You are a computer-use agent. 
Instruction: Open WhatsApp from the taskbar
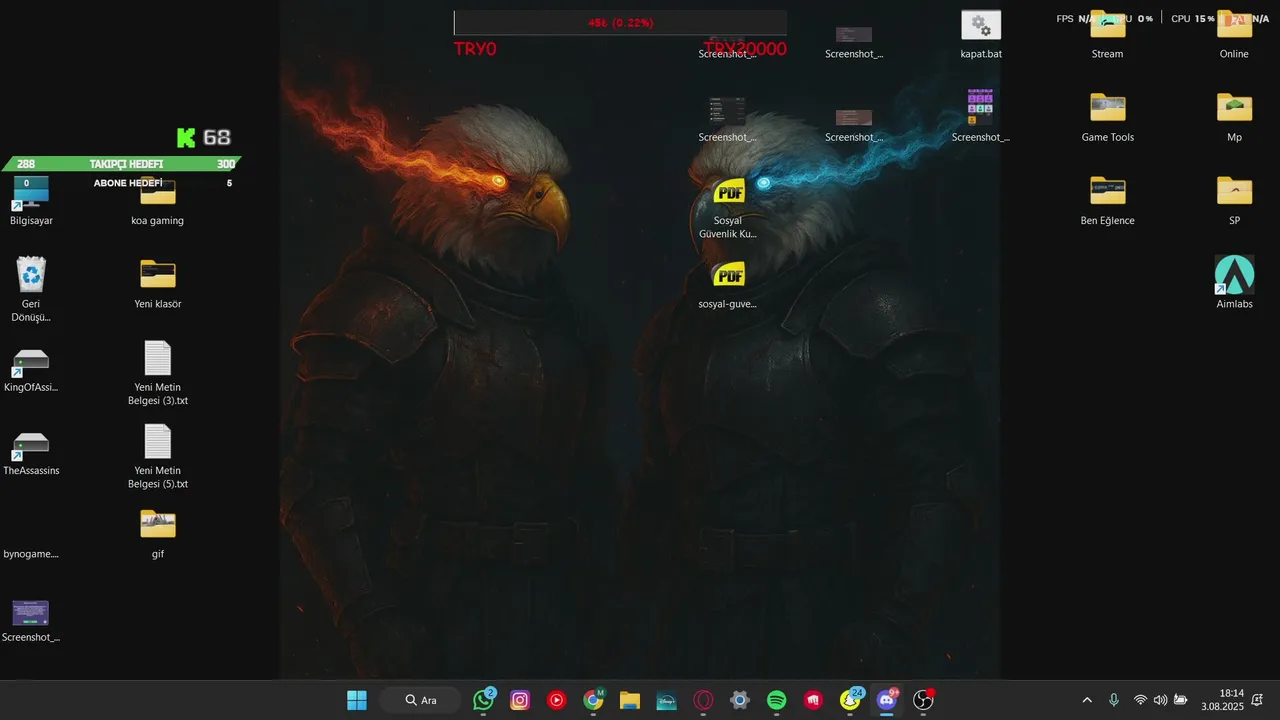pyautogui.click(x=484, y=700)
